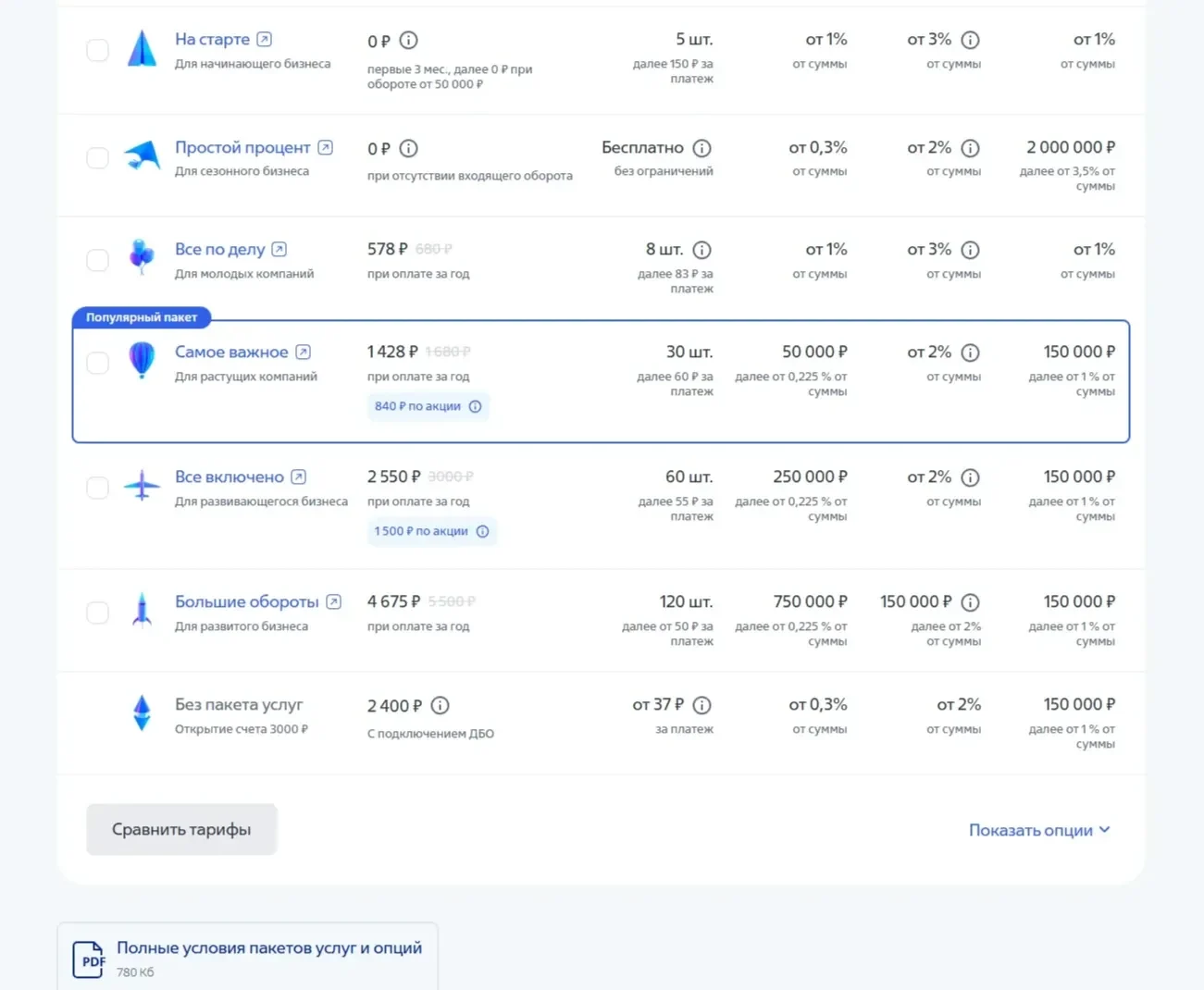1204x990 pixels.
Task: Click the 2 000 000 ₽ limit value
Action: point(1071,147)
